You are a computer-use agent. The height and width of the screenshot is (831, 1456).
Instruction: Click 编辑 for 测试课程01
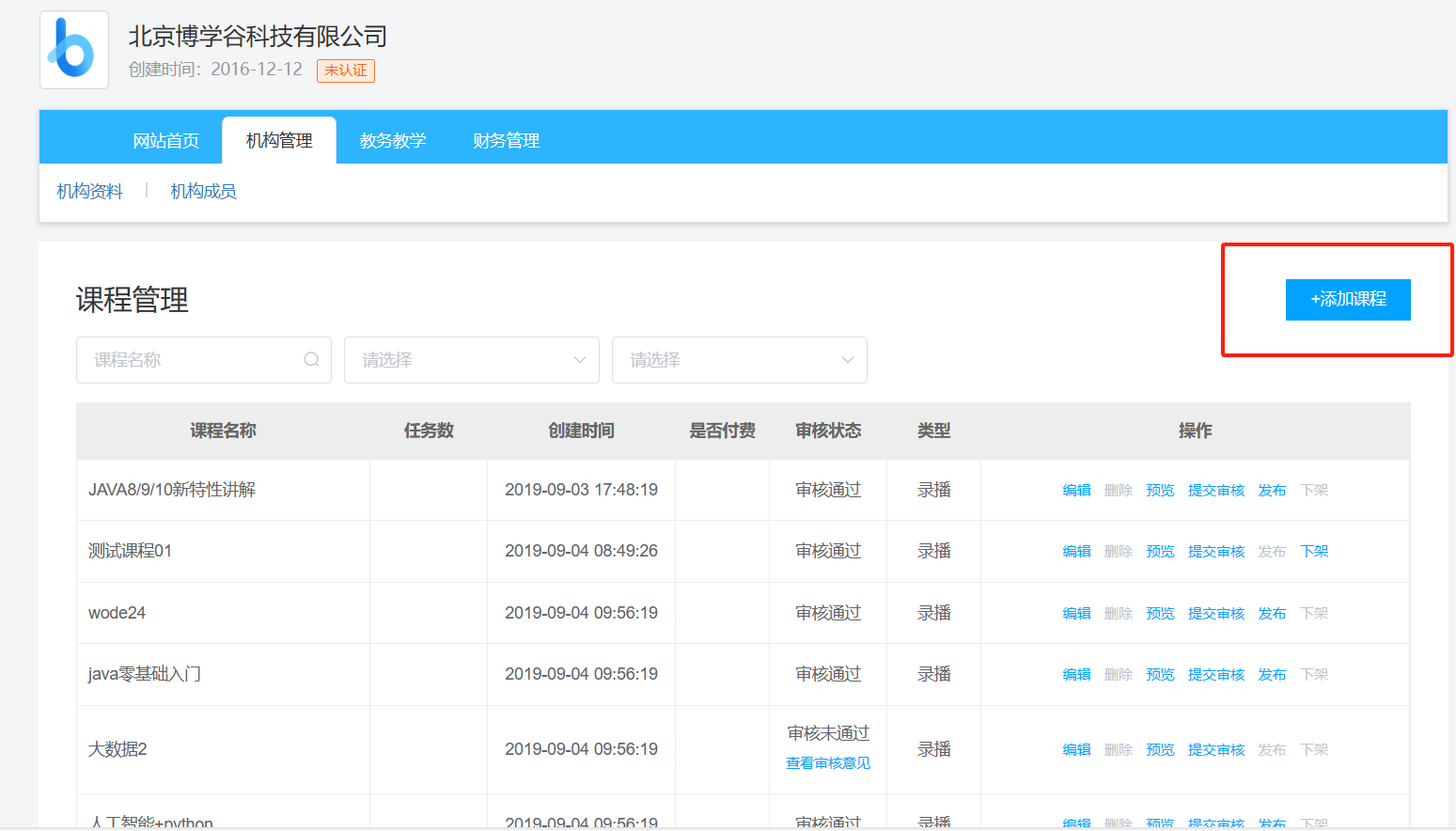1077,552
